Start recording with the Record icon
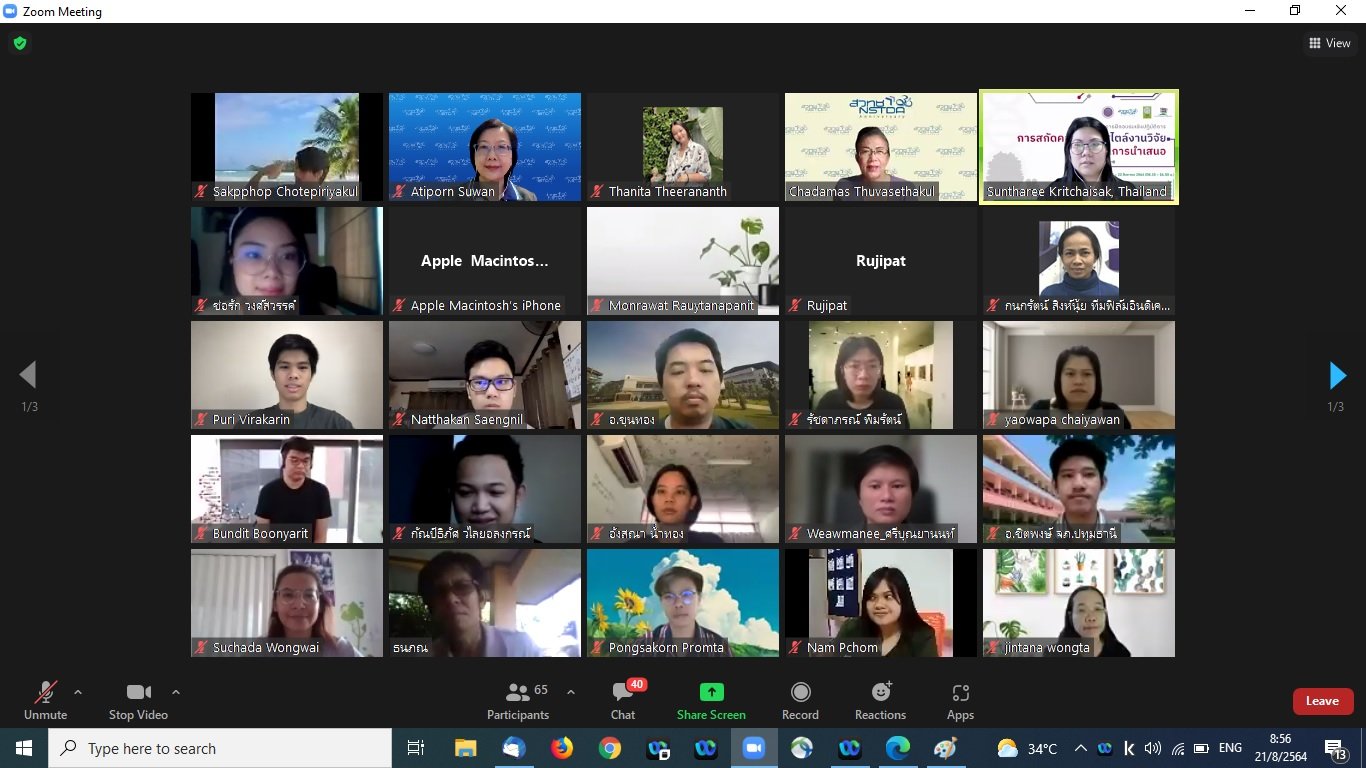 coord(800,692)
